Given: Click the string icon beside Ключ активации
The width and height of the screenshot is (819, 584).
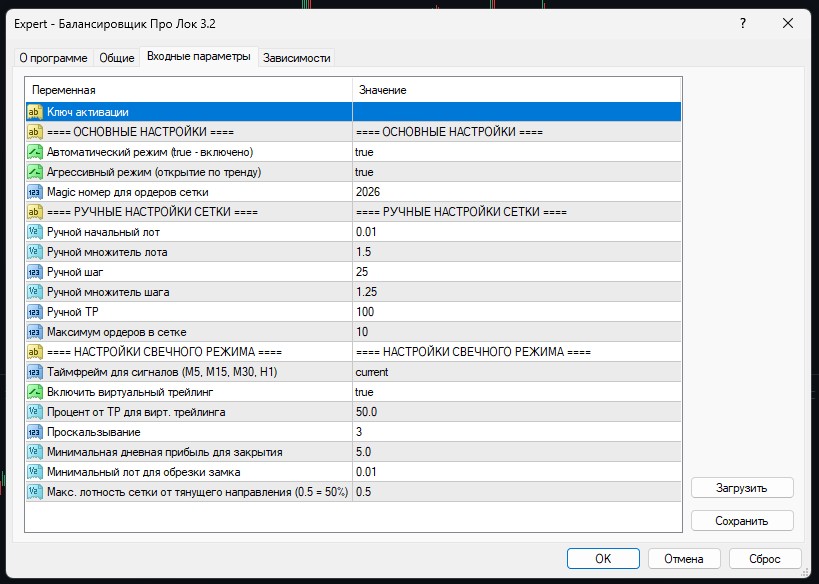Looking at the screenshot, I should [34, 112].
